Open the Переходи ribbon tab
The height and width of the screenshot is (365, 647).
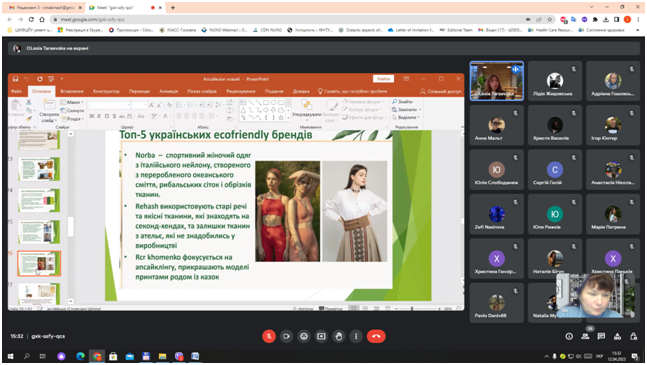pos(139,91)
